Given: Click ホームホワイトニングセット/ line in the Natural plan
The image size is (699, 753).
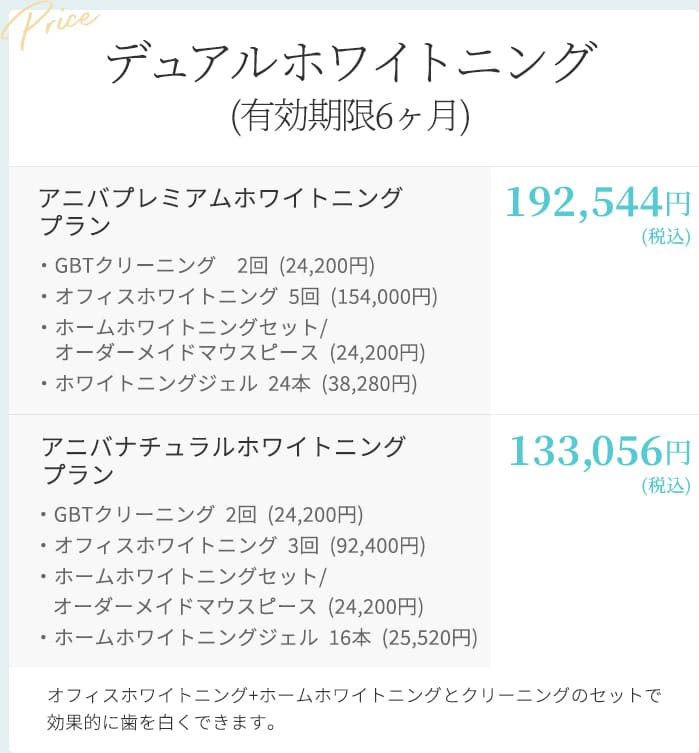Looking at the screenshot, I should click(x=190, y=577).
